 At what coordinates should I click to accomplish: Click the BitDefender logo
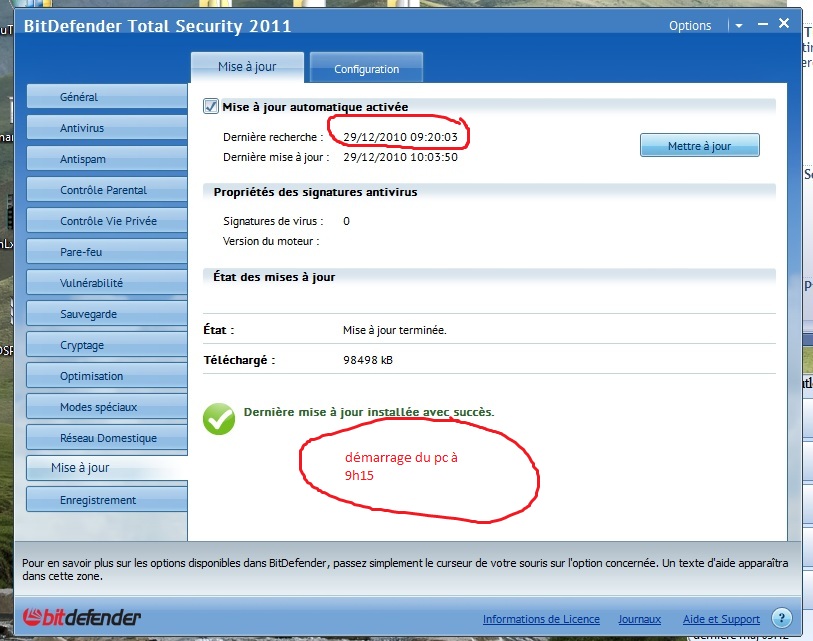point(81,617)
